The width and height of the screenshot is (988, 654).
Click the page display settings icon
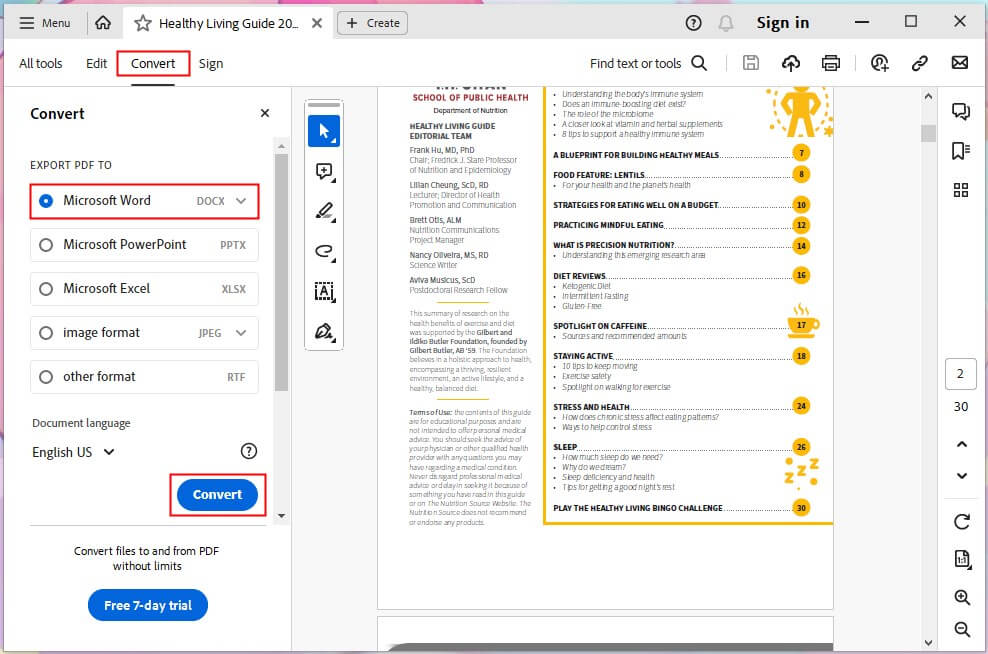(962, 559)
